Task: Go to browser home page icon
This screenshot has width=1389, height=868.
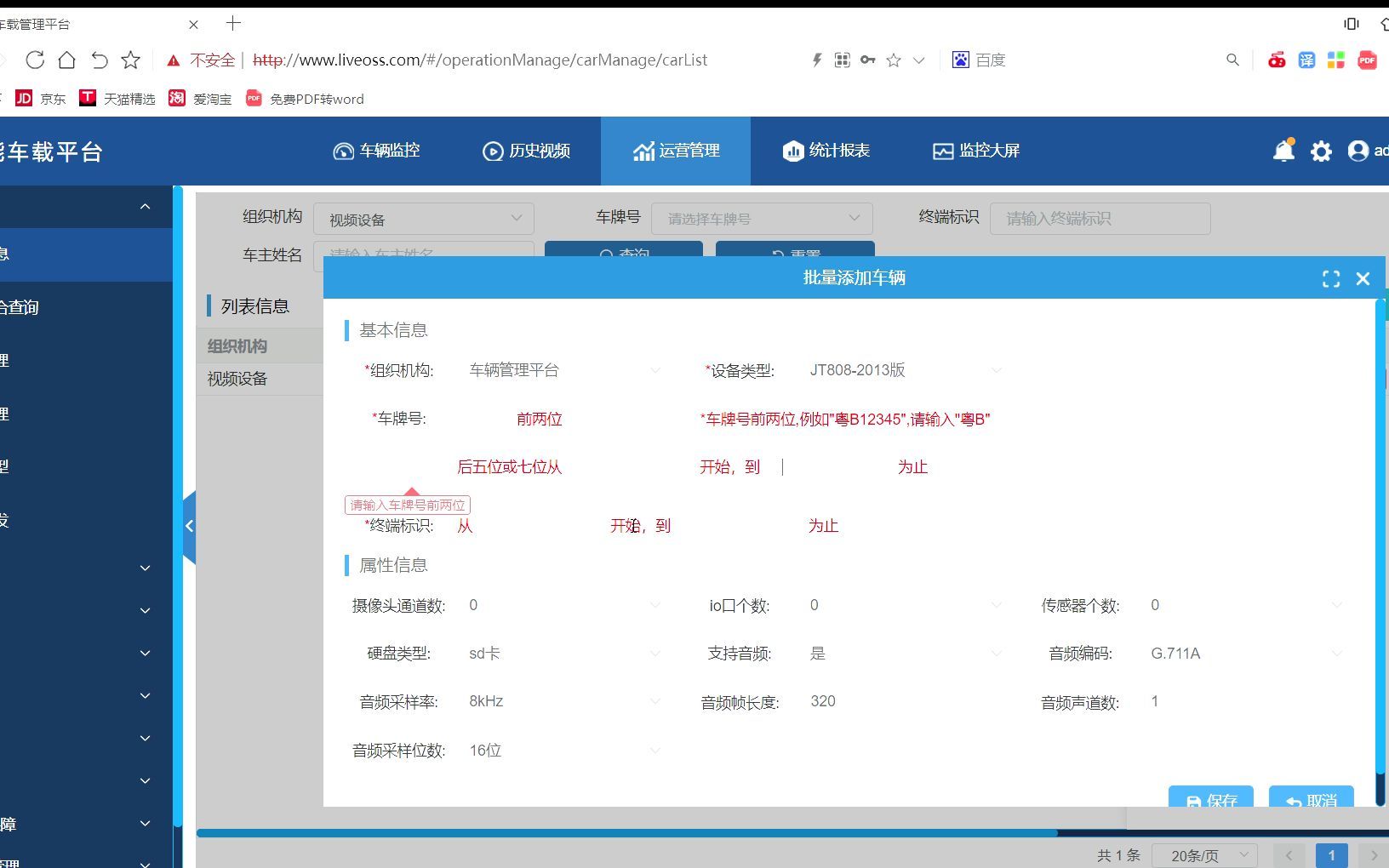Action: pos(66,60)
